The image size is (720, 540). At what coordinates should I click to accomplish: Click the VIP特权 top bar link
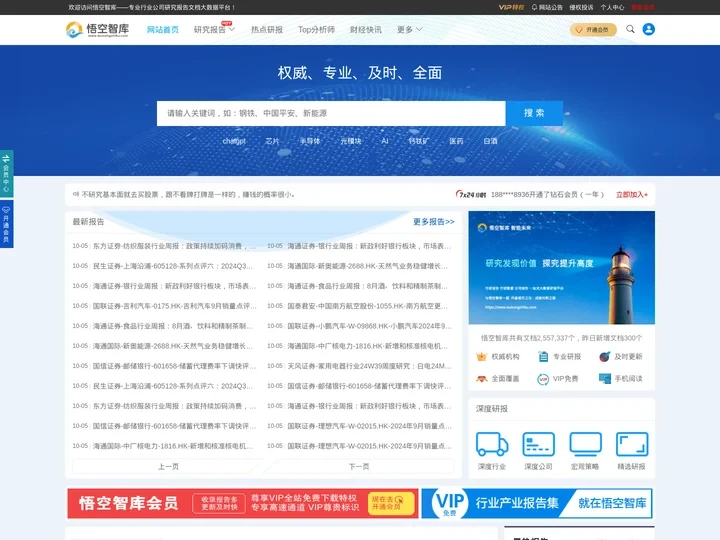pos(511,7)
